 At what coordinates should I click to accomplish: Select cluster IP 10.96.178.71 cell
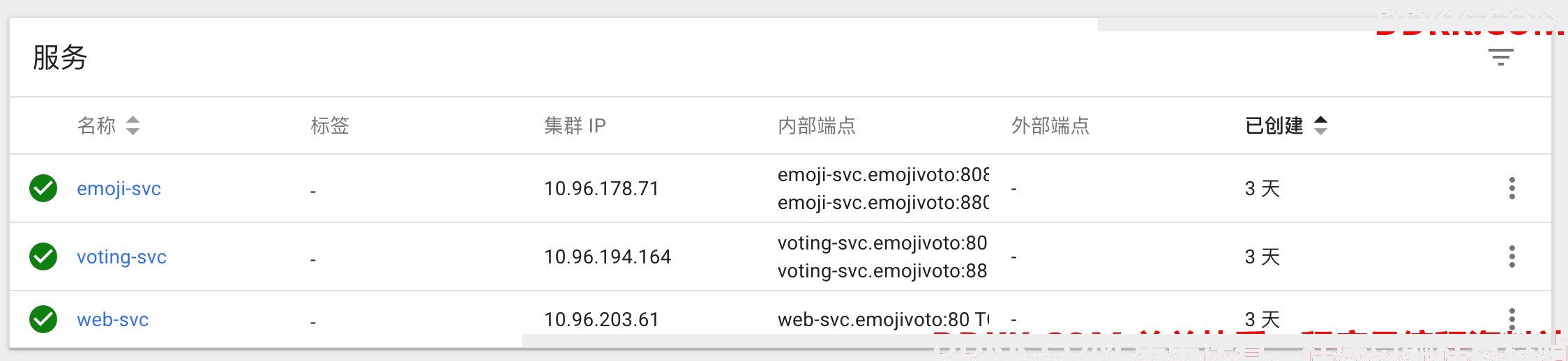point(601,189)
